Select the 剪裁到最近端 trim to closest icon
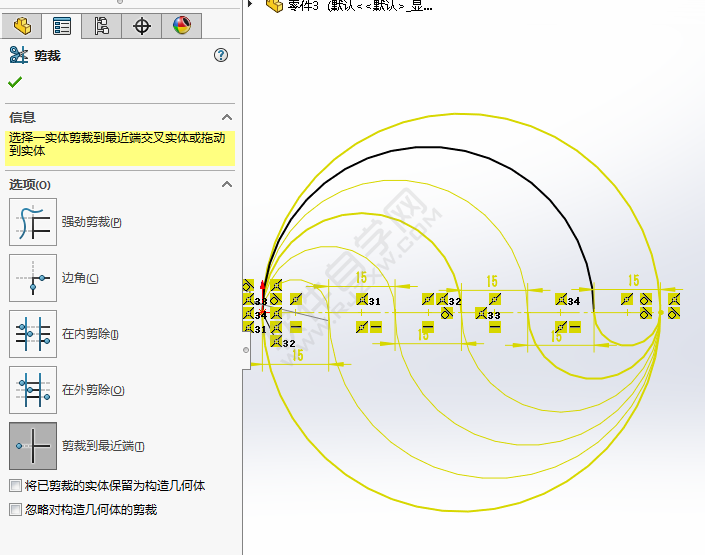The image size is (705, 555). coord(33,446)
